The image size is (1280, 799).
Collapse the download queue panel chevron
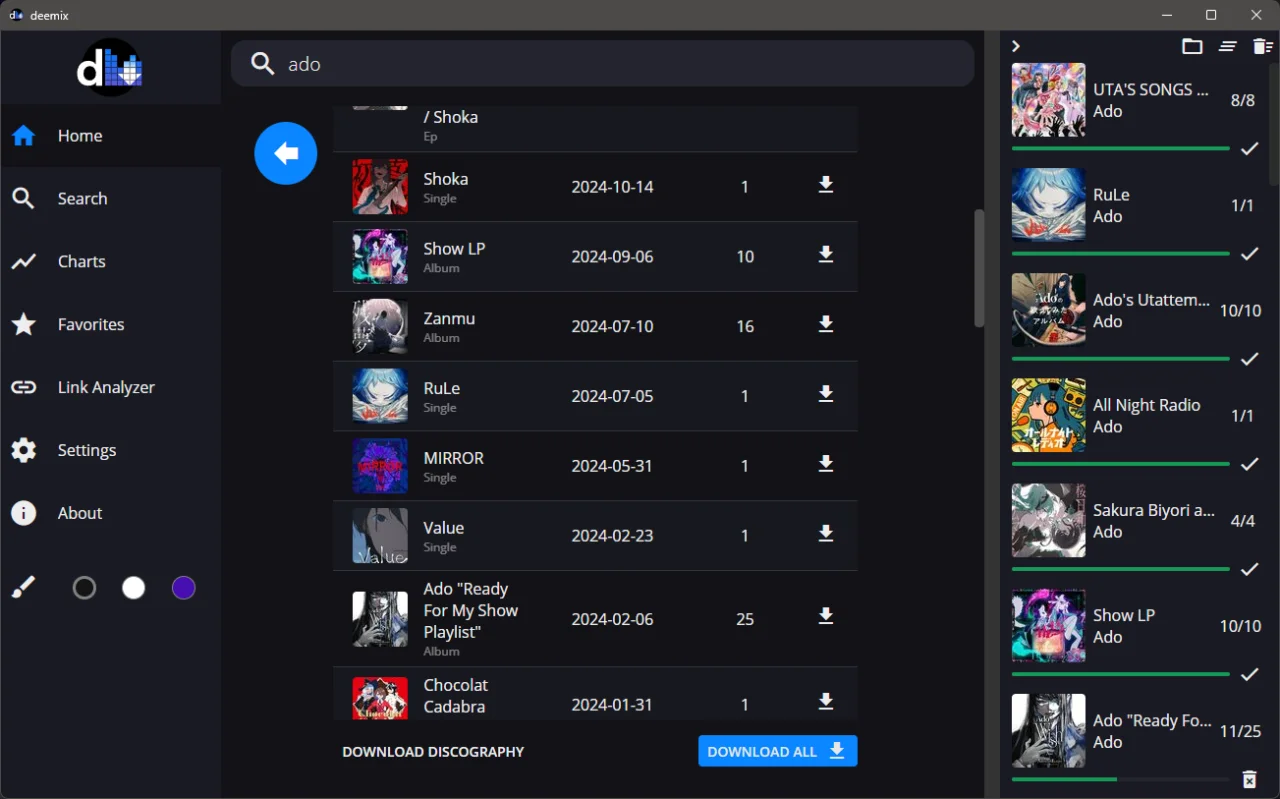tap(1016, 46)
